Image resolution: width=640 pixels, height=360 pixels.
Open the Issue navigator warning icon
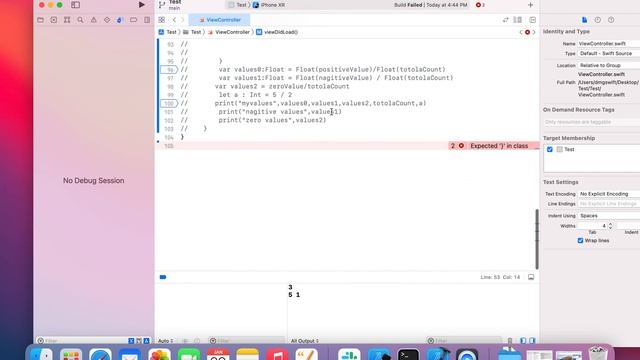click(93, 20)
